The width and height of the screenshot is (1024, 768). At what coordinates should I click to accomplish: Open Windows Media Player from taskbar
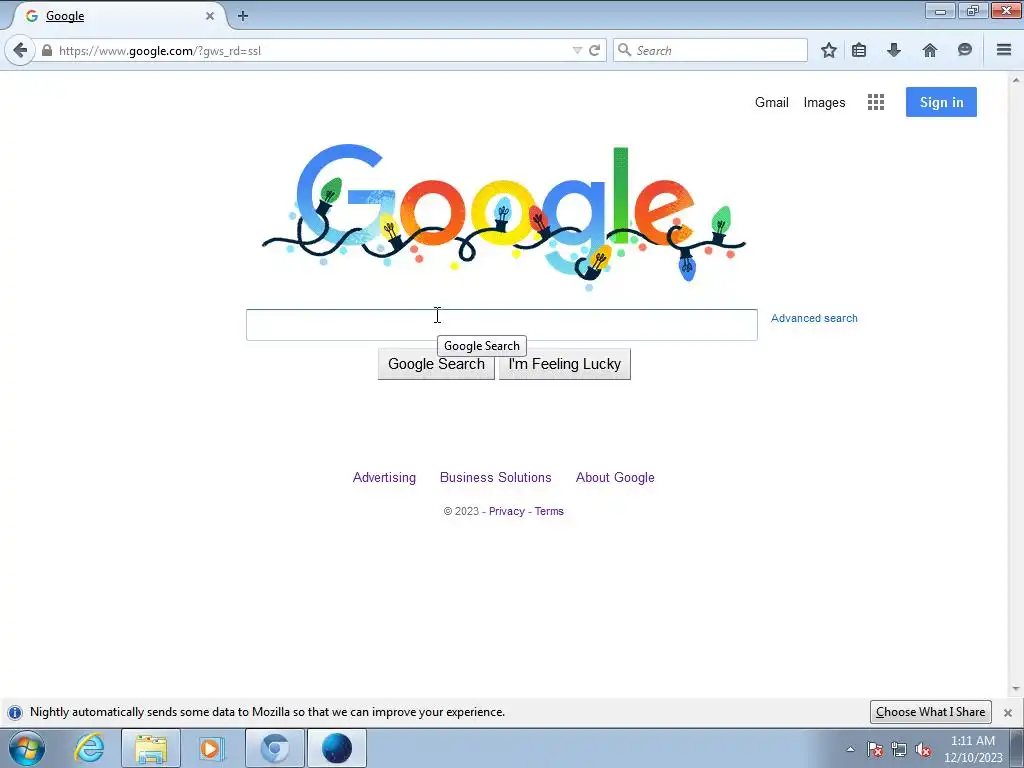tap(212, 748)
